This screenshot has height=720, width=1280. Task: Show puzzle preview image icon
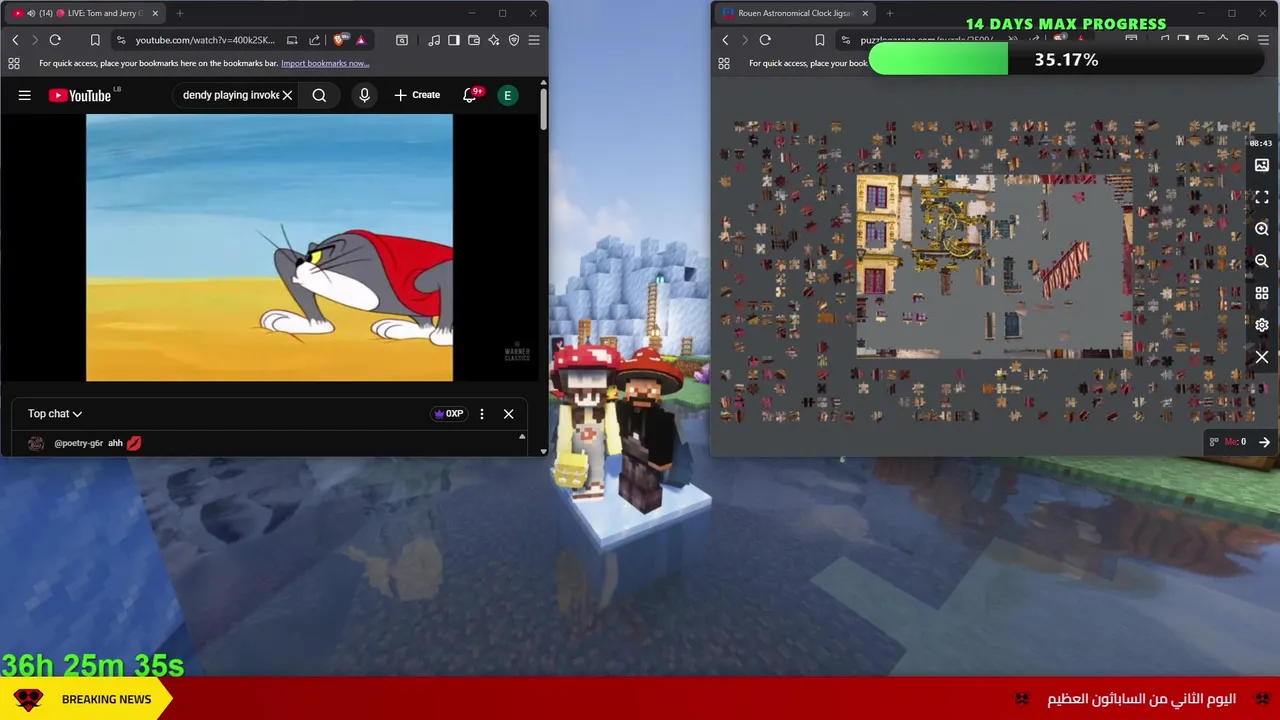(1262, 165)
